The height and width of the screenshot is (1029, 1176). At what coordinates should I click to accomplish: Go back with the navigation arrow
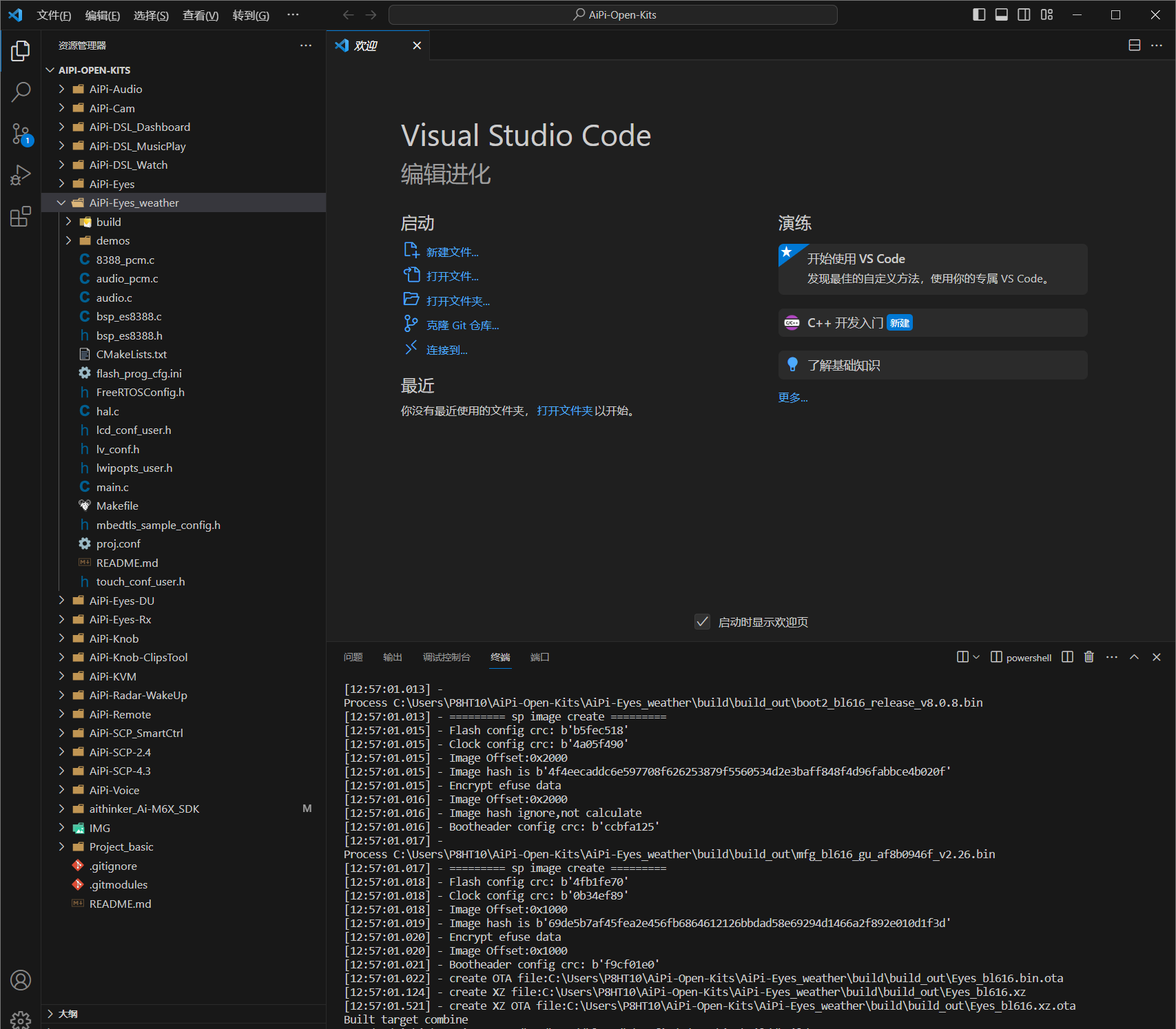point(349,14)
